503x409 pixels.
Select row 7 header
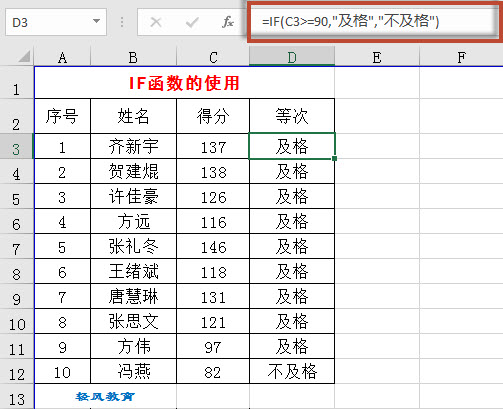(17, 246)
